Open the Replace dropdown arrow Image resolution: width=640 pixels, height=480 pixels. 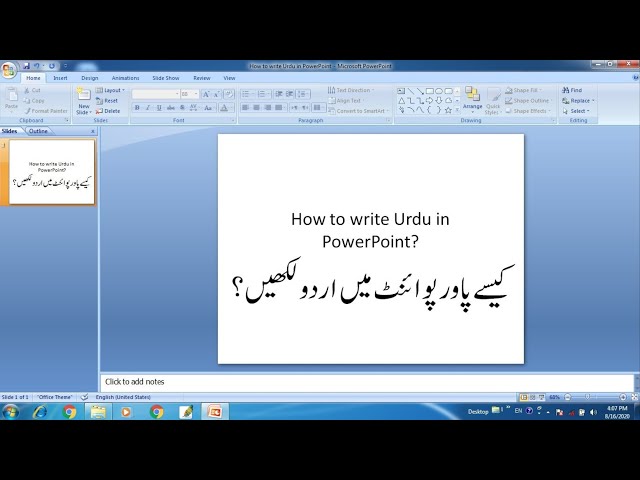593,101
